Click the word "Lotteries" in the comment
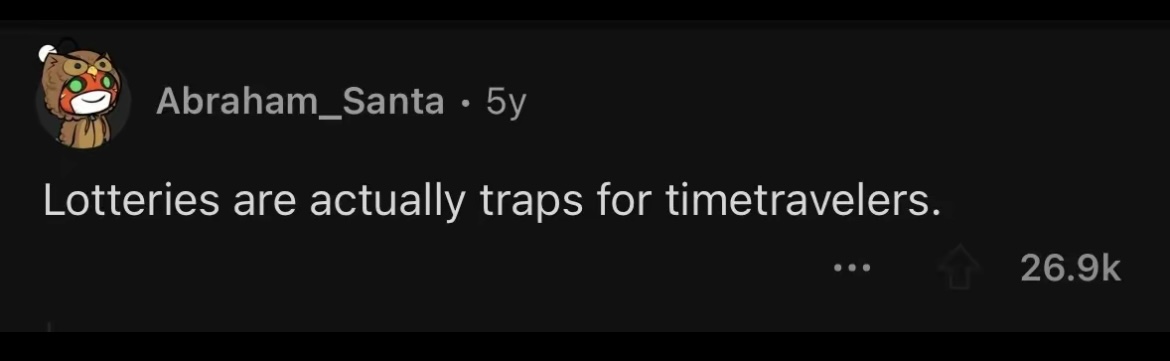 point(131,201)
